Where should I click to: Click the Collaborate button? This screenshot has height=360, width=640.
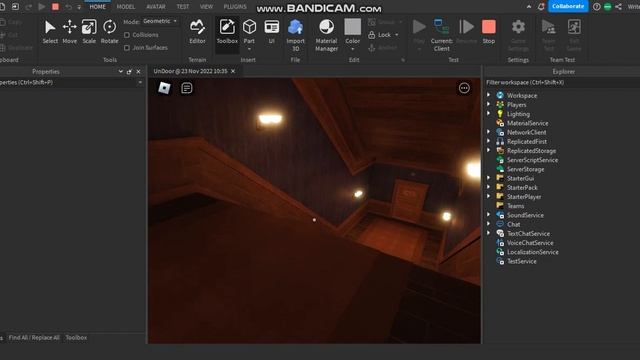[x=568, y=7]
